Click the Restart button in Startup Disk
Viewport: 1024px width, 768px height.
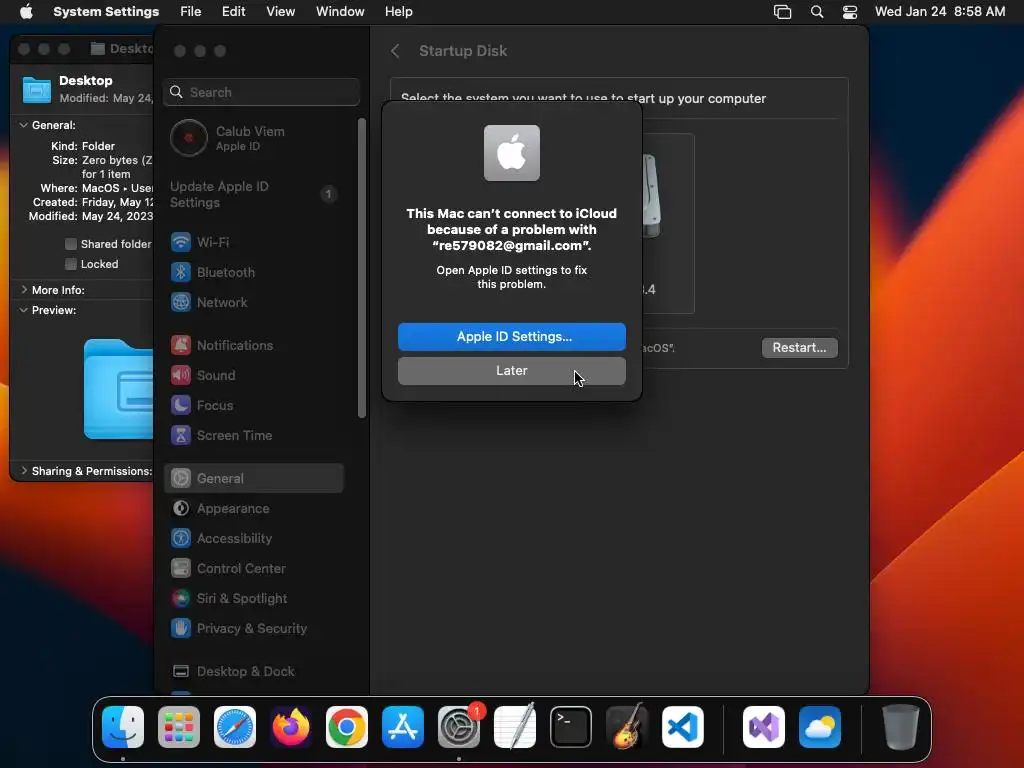[799, 347]
